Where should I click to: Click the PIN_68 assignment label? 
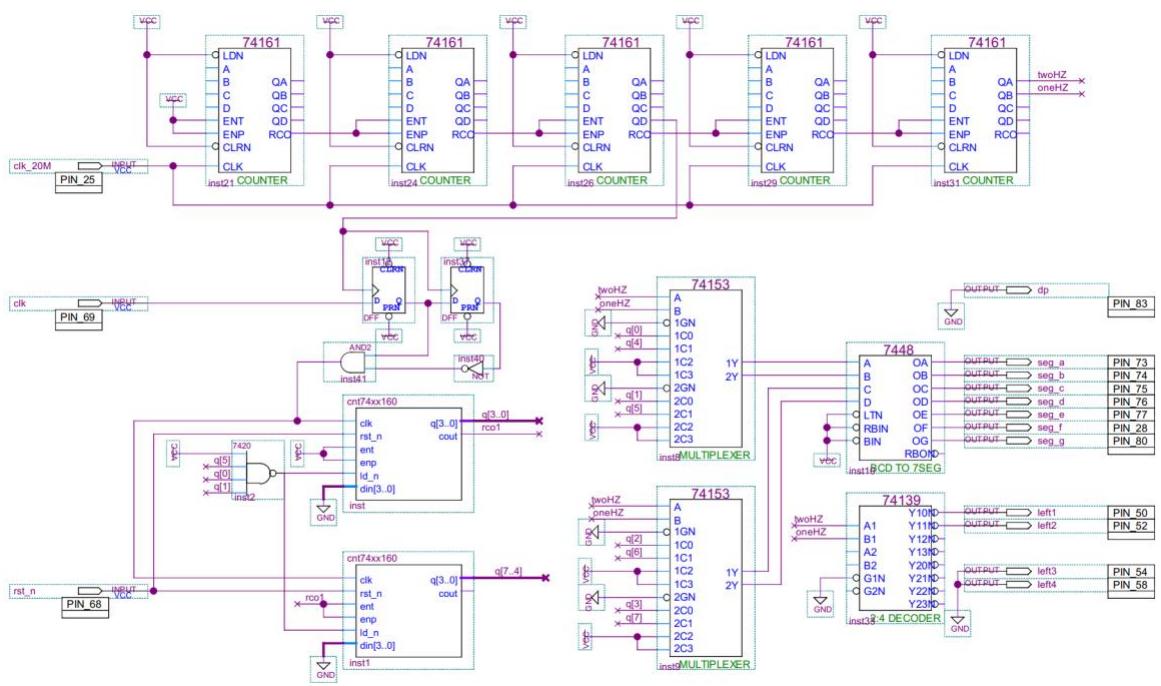pyautogui.click(x=83, y=604)
